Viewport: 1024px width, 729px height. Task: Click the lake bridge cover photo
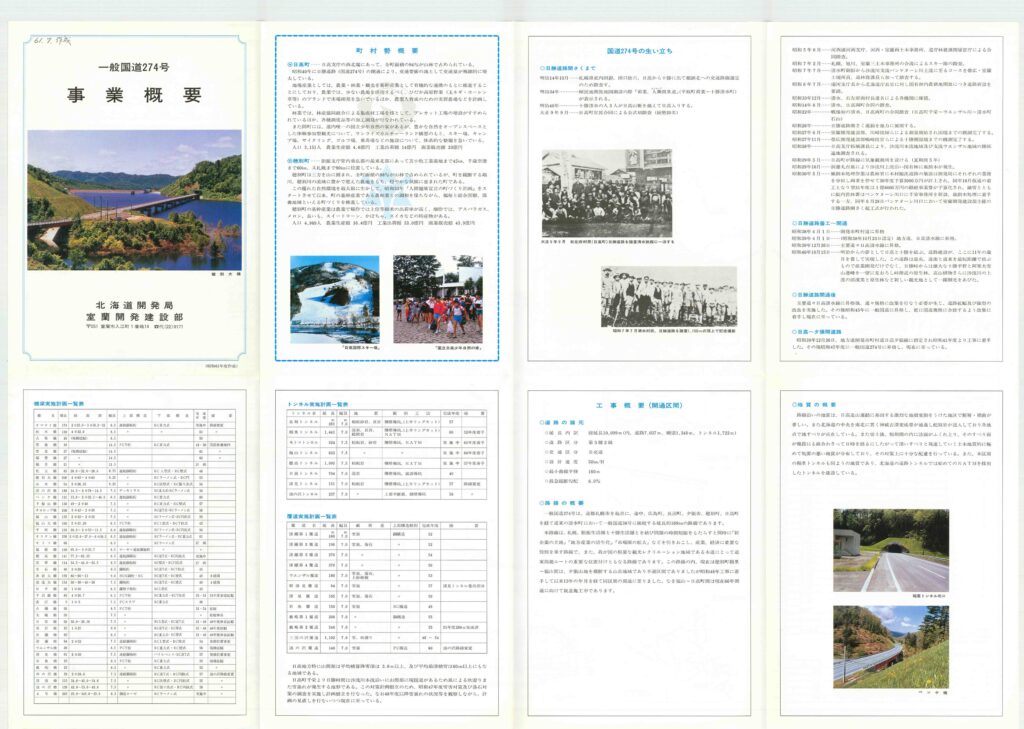[x=133, y=200]
